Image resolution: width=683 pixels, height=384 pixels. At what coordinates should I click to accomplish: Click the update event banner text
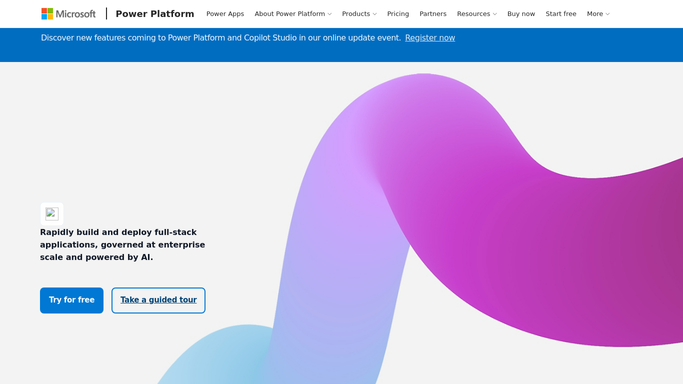(221, 38)
